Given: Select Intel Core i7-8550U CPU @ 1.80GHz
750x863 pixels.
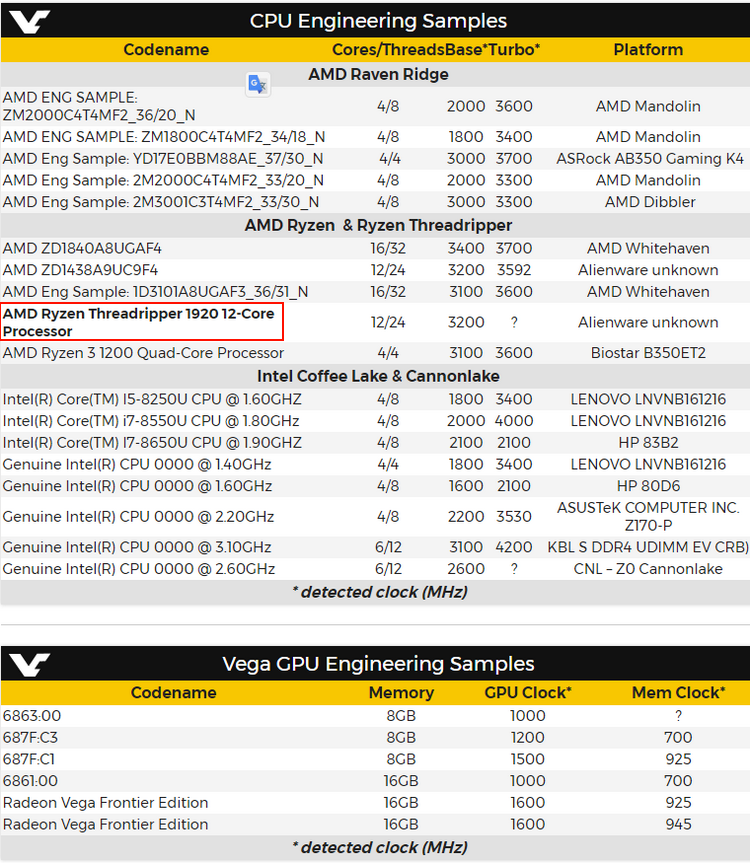Looking at the screenshot, I should coord(151,421).
